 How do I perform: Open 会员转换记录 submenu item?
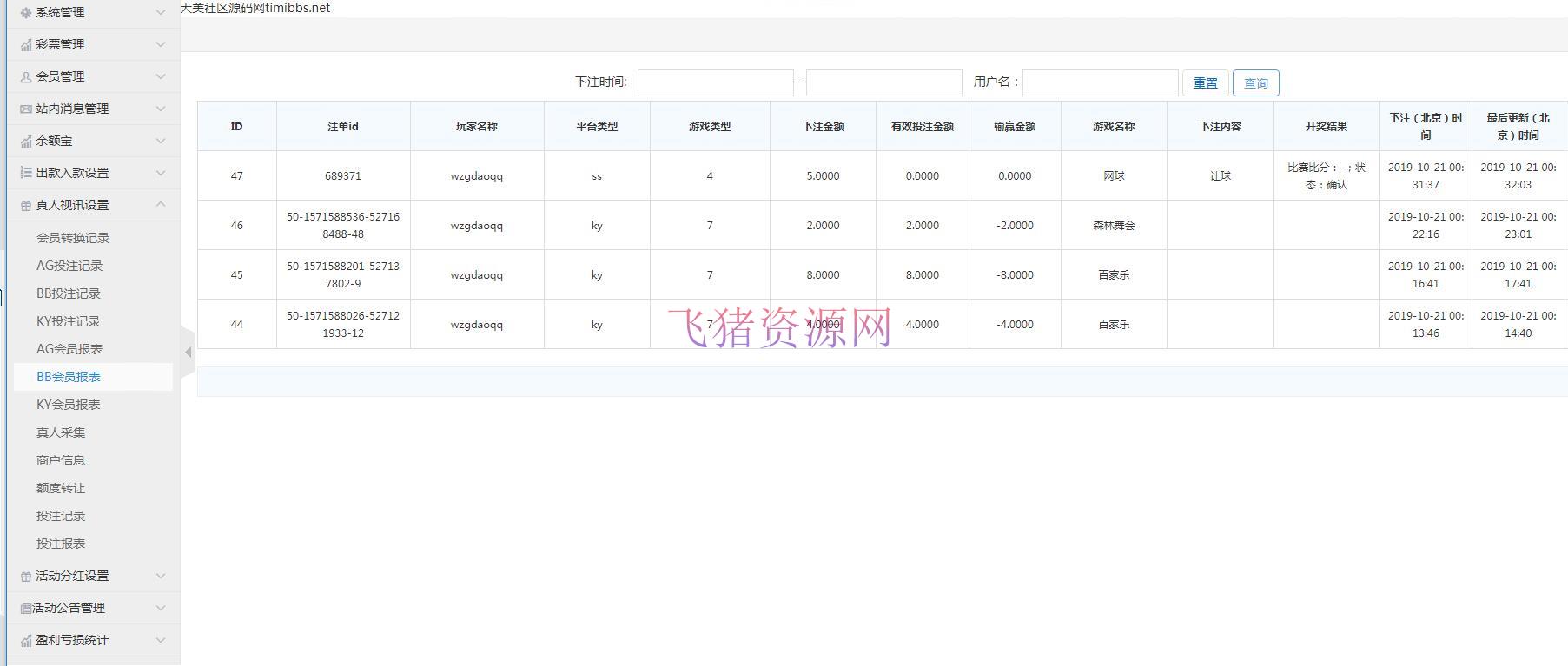coord(73,238)
